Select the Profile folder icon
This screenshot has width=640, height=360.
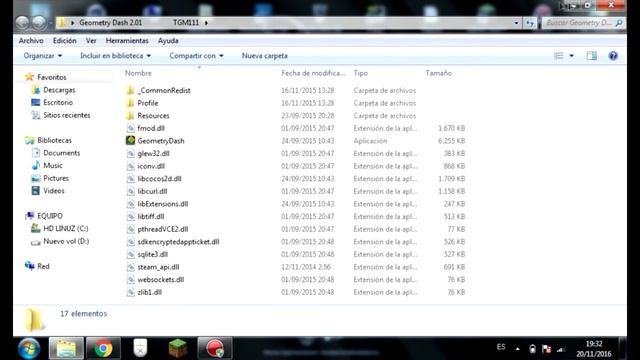click(x=130, y=103)
